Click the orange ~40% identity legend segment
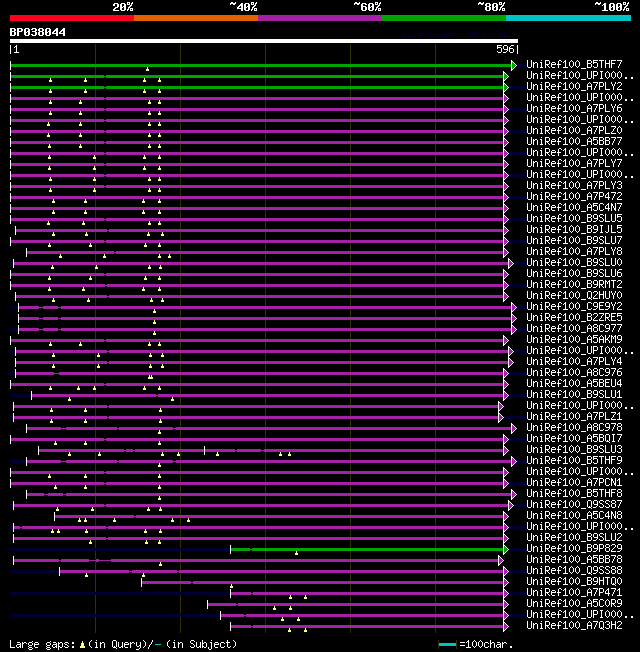640x652 pixels. [196, 18]
